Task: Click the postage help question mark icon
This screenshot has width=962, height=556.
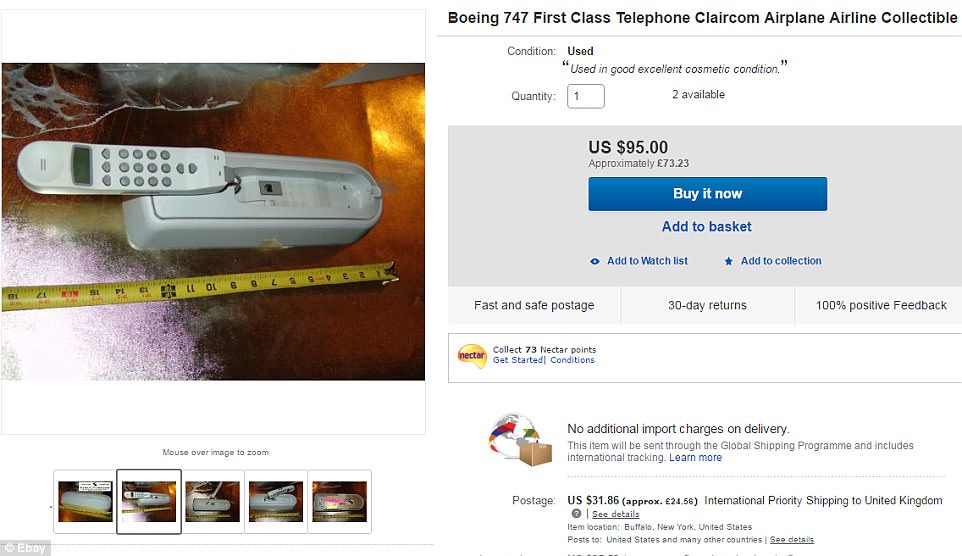Action: click(x=576, y=514)
